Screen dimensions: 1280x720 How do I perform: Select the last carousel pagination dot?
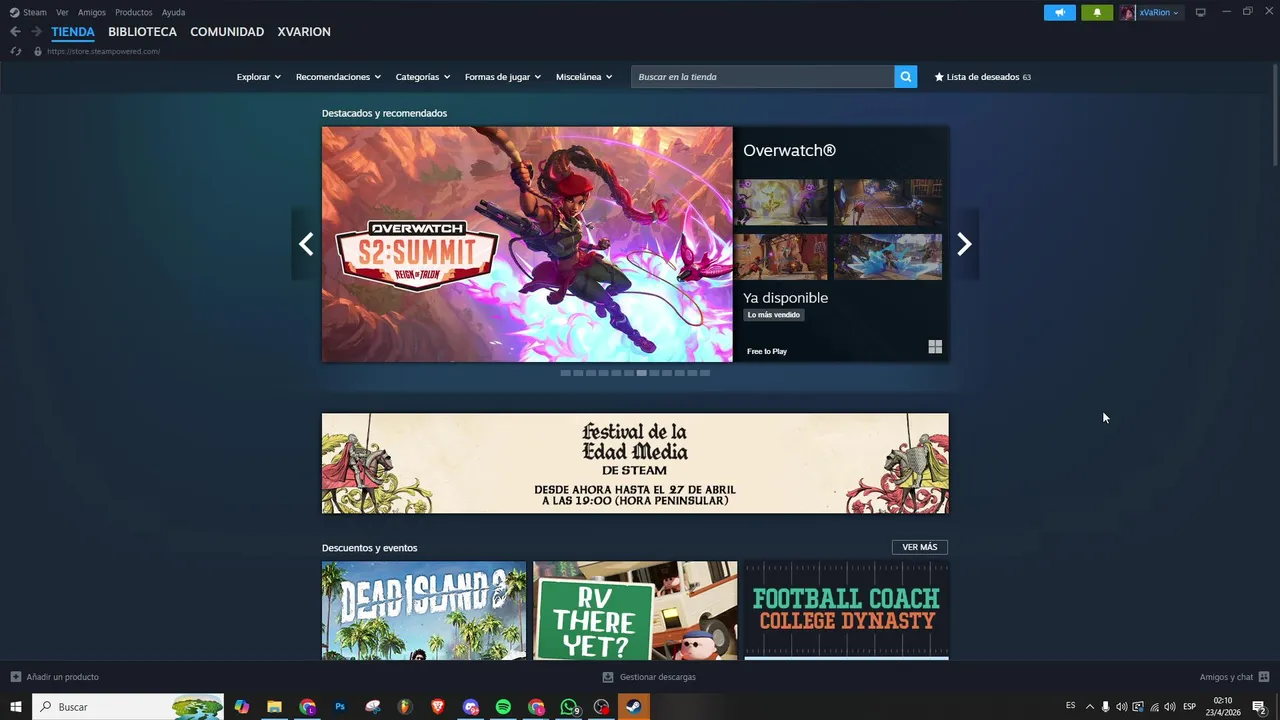tap(705, 373)
